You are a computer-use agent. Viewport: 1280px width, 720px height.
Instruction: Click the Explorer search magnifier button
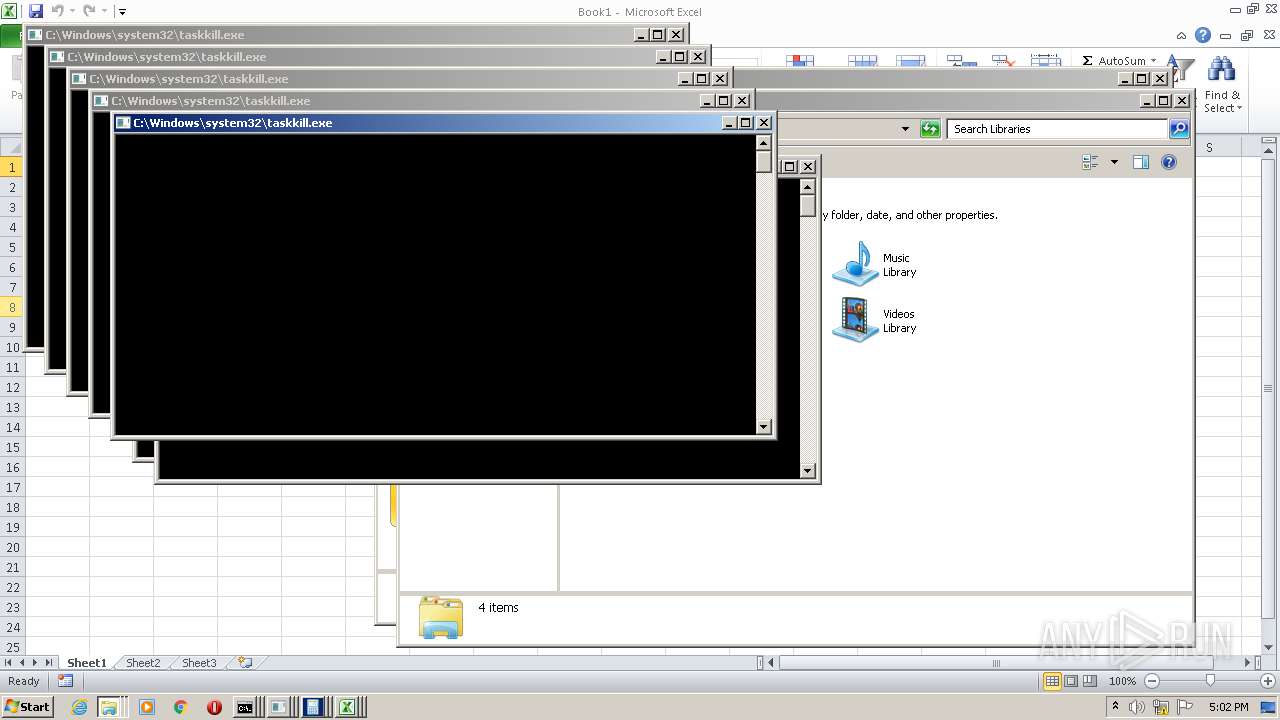click(x=1178, y=129)
